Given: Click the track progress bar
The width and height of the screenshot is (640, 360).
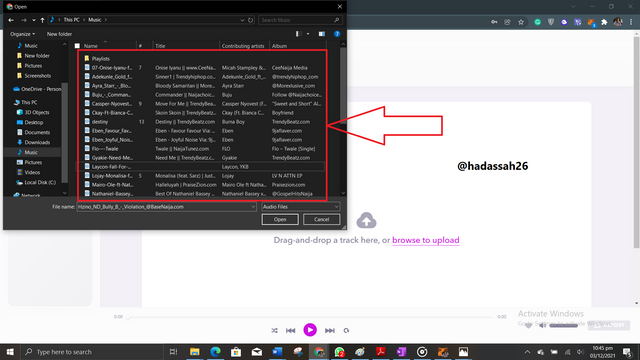Looking at the screenshot, I should [310, 317].
